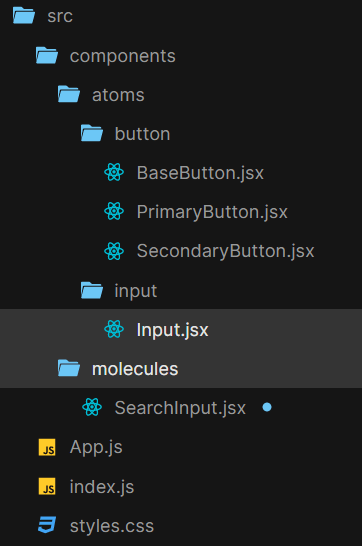Click the React icon beside SecondaryButton.jsx
Viewport: 362px width, 546px height.
[x=114, y=251]
